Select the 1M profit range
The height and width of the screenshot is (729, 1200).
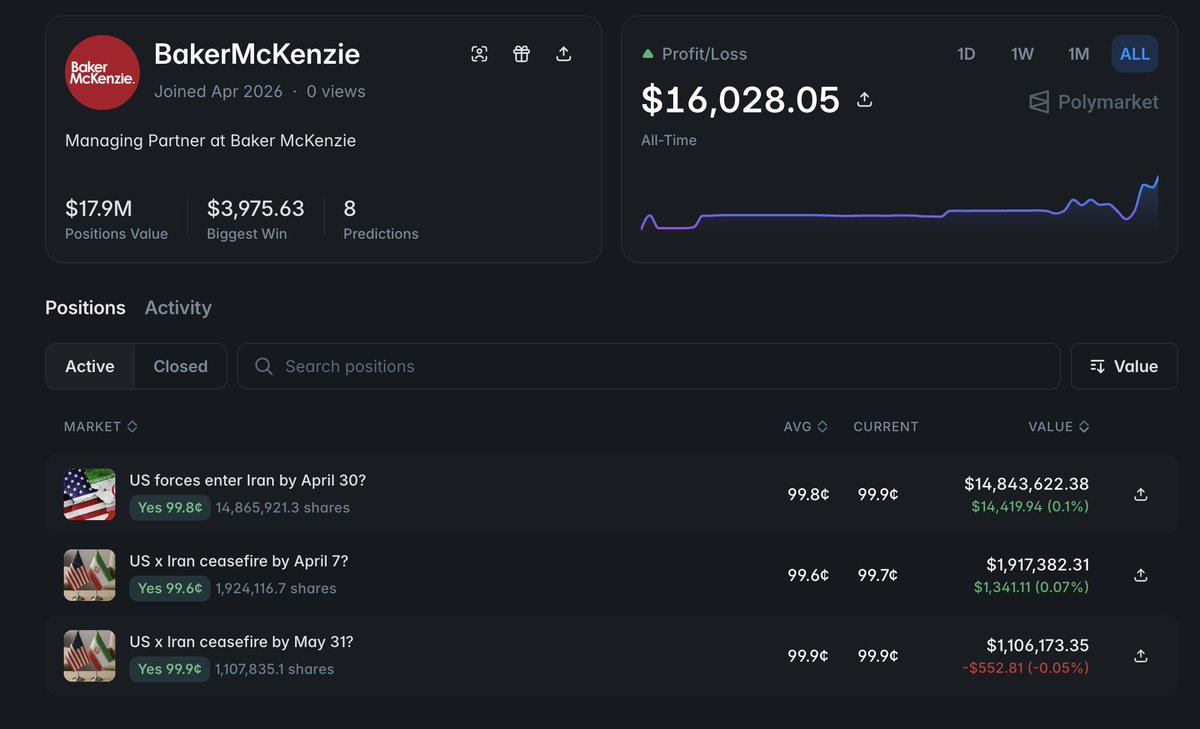(x=1078, y=54)
